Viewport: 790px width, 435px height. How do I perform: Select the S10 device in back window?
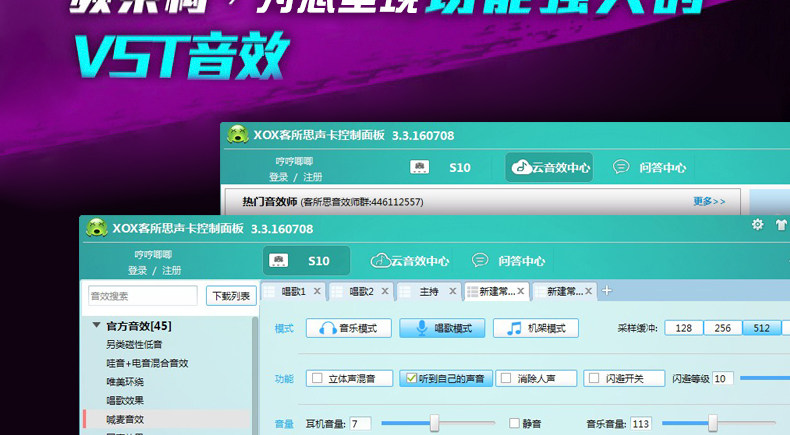click(441, 167)
